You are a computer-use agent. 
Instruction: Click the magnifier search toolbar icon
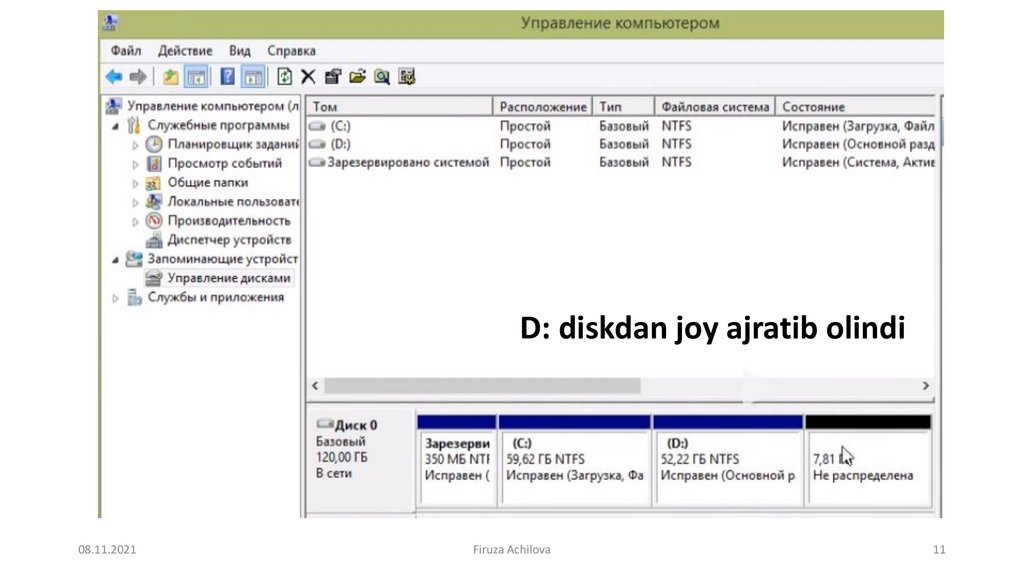[382, 77]
